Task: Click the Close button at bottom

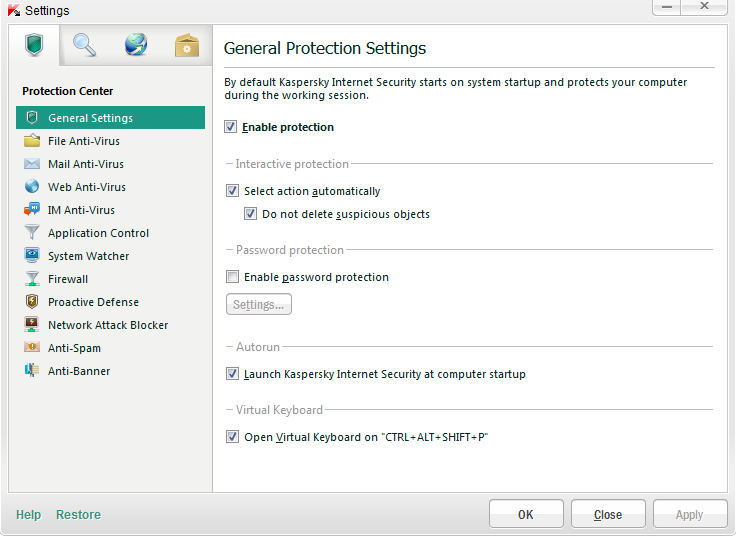Action: pyautogui.click(x=608, y=514)
